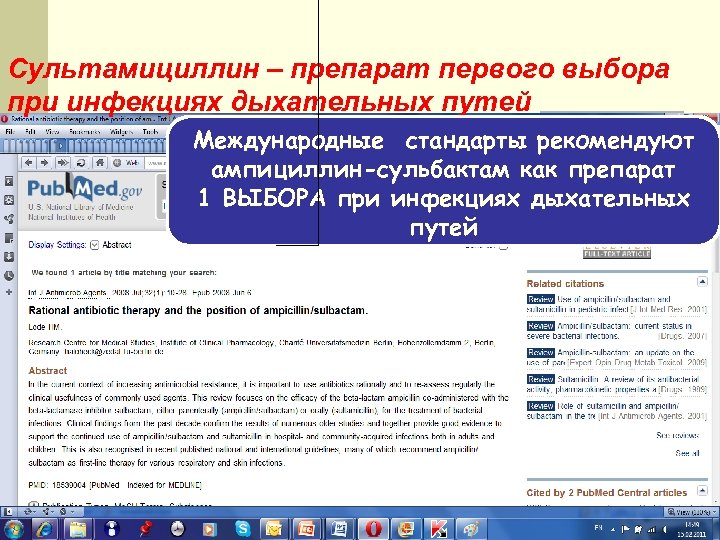
Task: Select the active tab in the tab bar
Action: coord(60,146)
